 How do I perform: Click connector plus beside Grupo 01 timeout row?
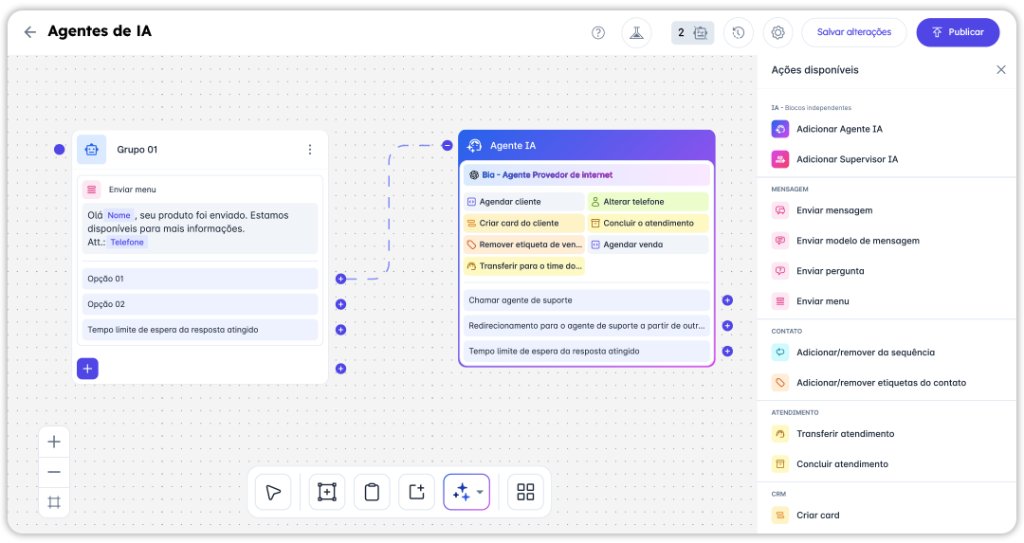tap(341, 330)
